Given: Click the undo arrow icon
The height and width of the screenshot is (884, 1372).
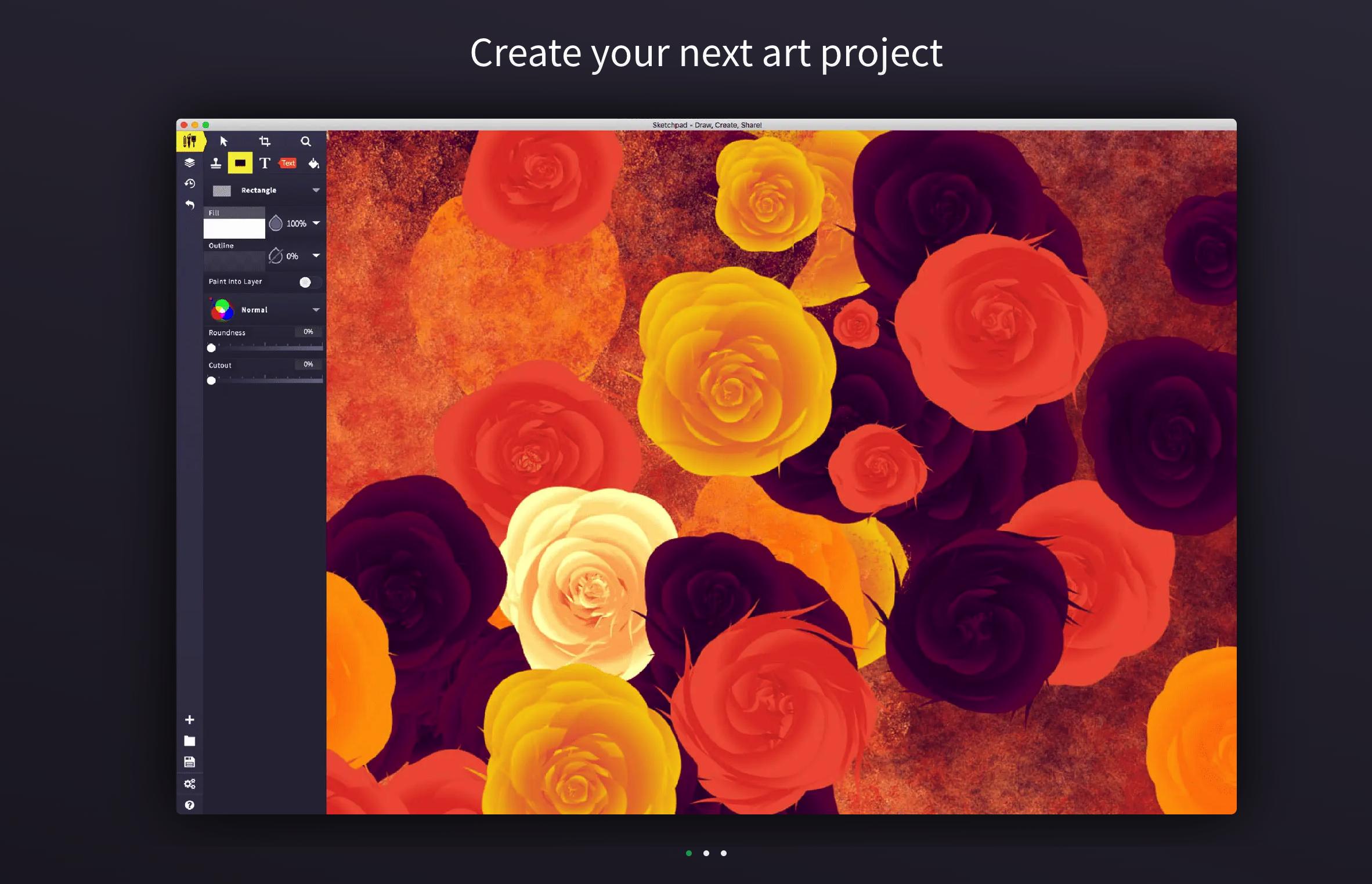Looking at the screenshot, I should click(190, 205).
